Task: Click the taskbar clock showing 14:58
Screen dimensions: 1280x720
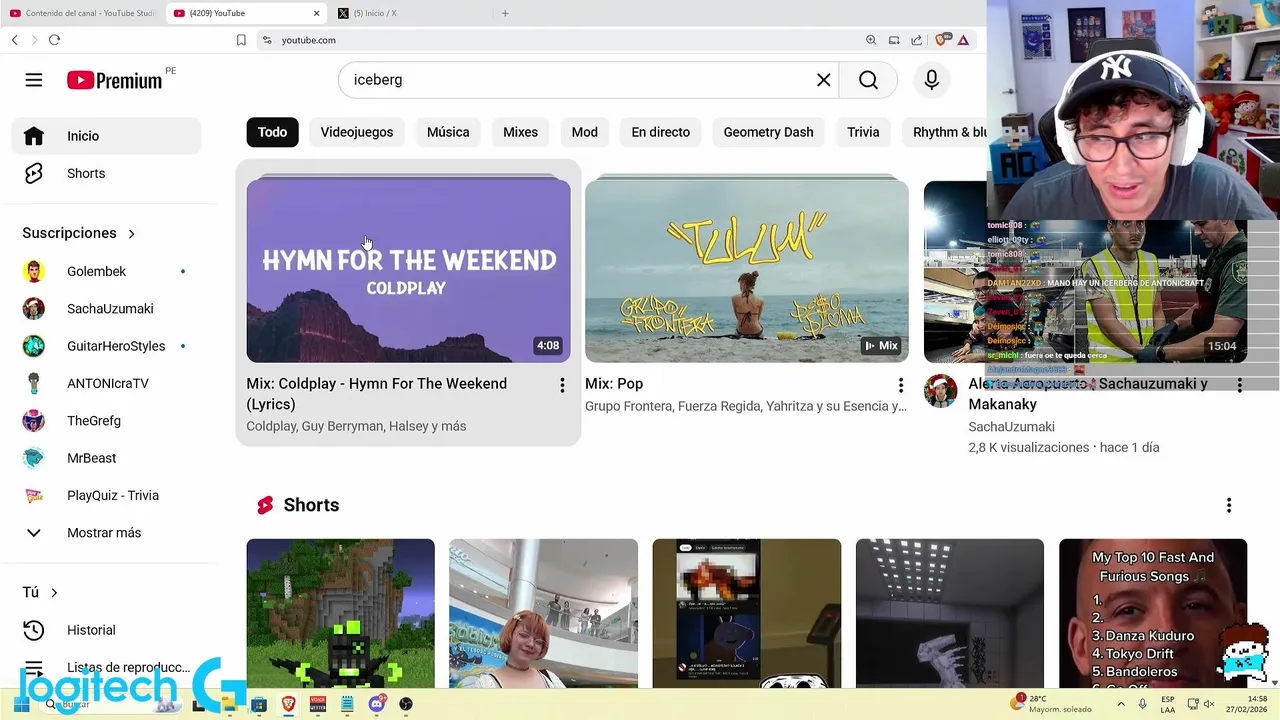Action: (1245, 704)
